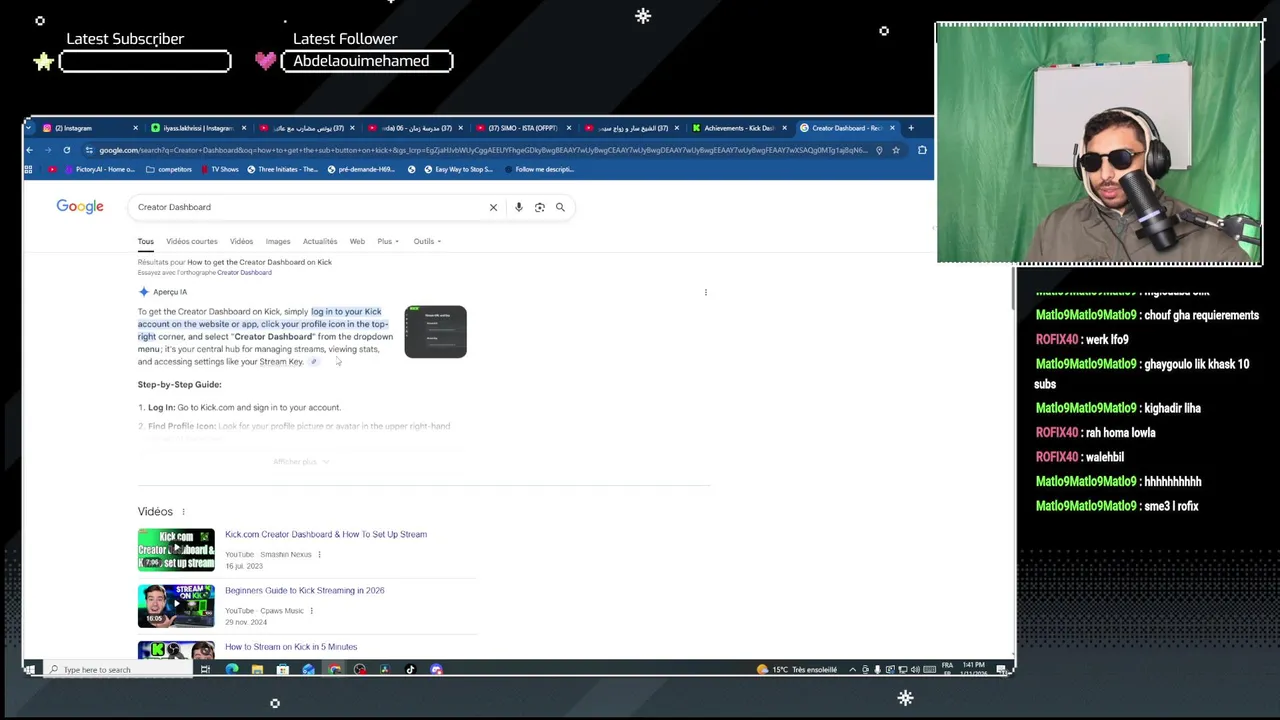Screen dimensions: 1280x720
Task: Bookmark this page with the star icon
Action: coord(896,150)
